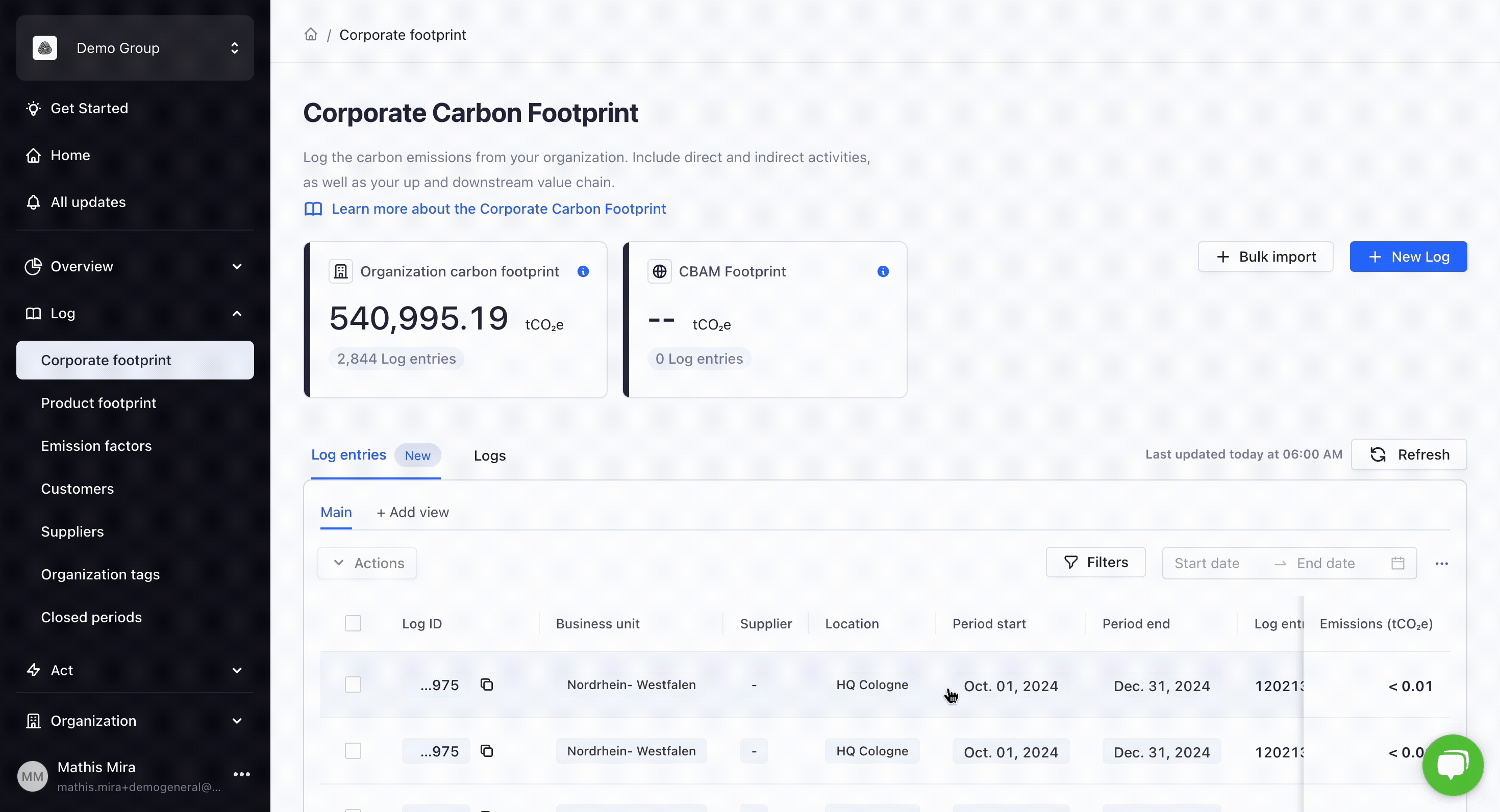Sort by Business unit column header
1500x812 pixels.
coord(597,623)
